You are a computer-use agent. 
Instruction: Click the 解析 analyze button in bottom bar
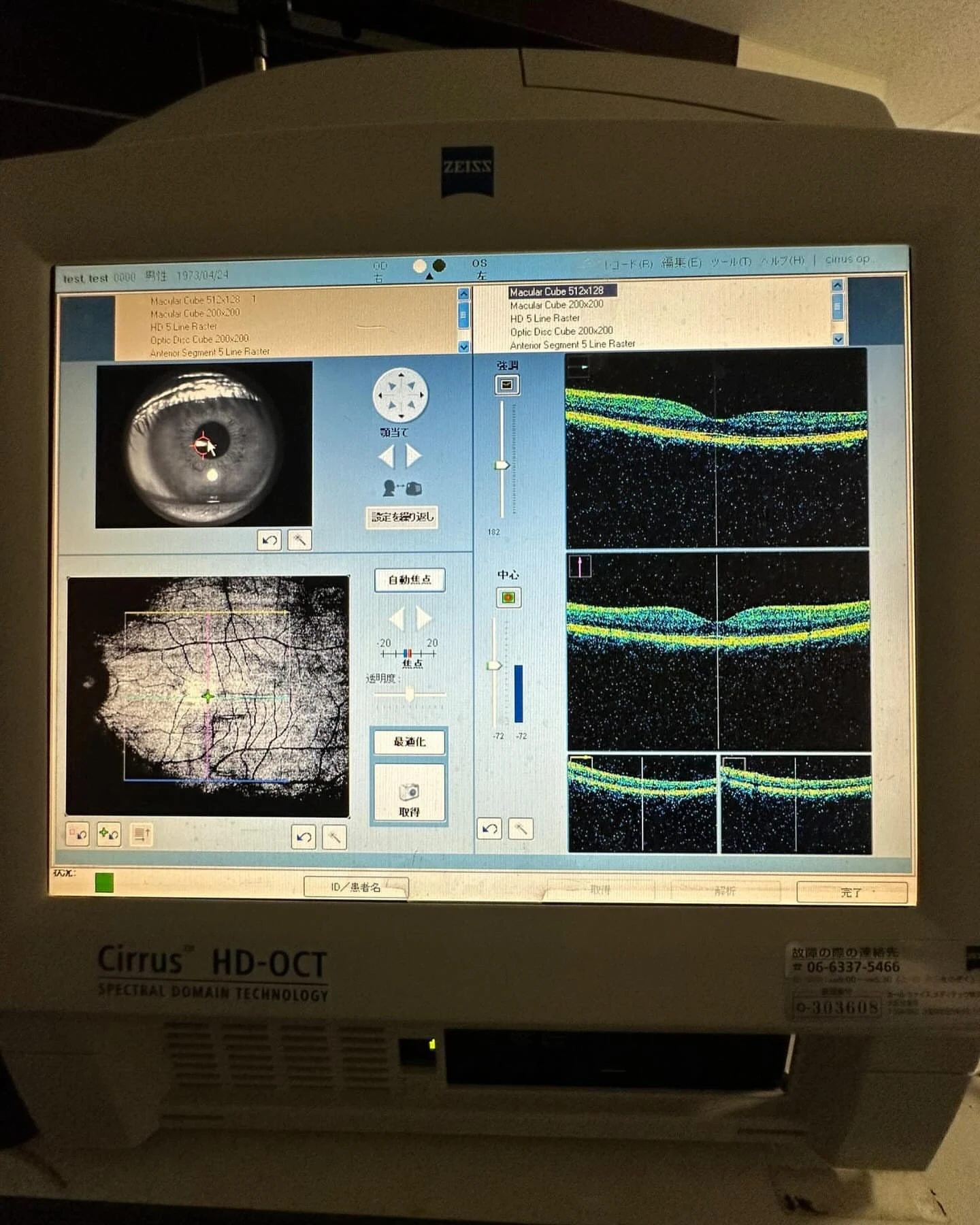click(x=725, y=891)
